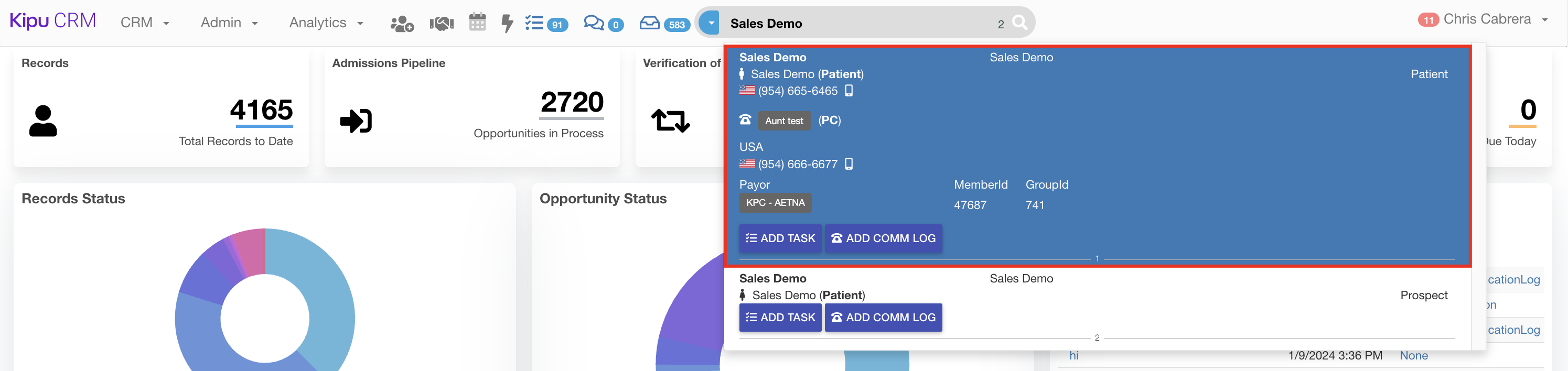Open the CRM menu
Screen dimensions: 1568x371
coord(144,23)
